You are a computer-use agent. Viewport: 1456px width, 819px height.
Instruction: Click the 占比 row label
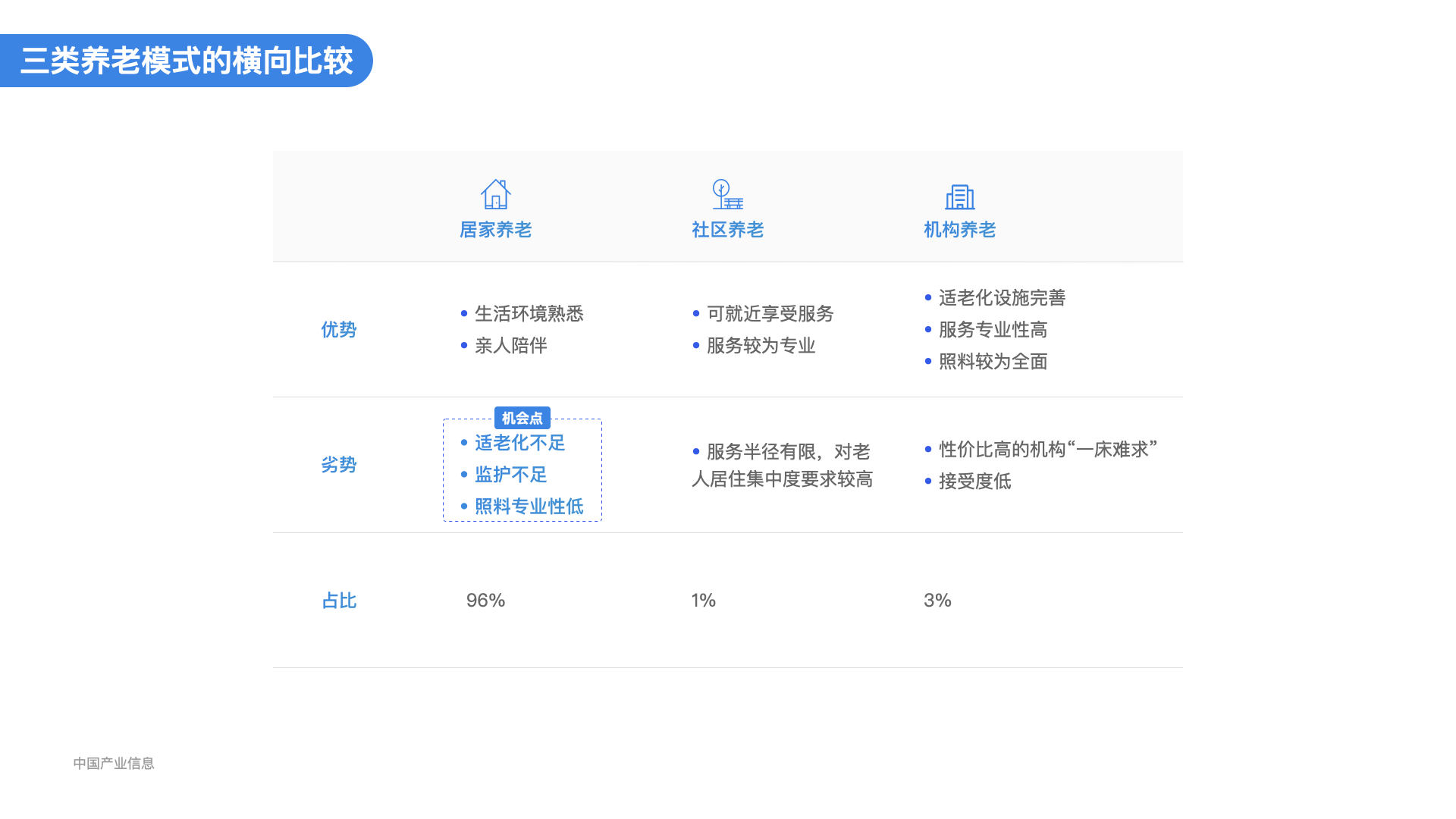[x=339, y=601]
